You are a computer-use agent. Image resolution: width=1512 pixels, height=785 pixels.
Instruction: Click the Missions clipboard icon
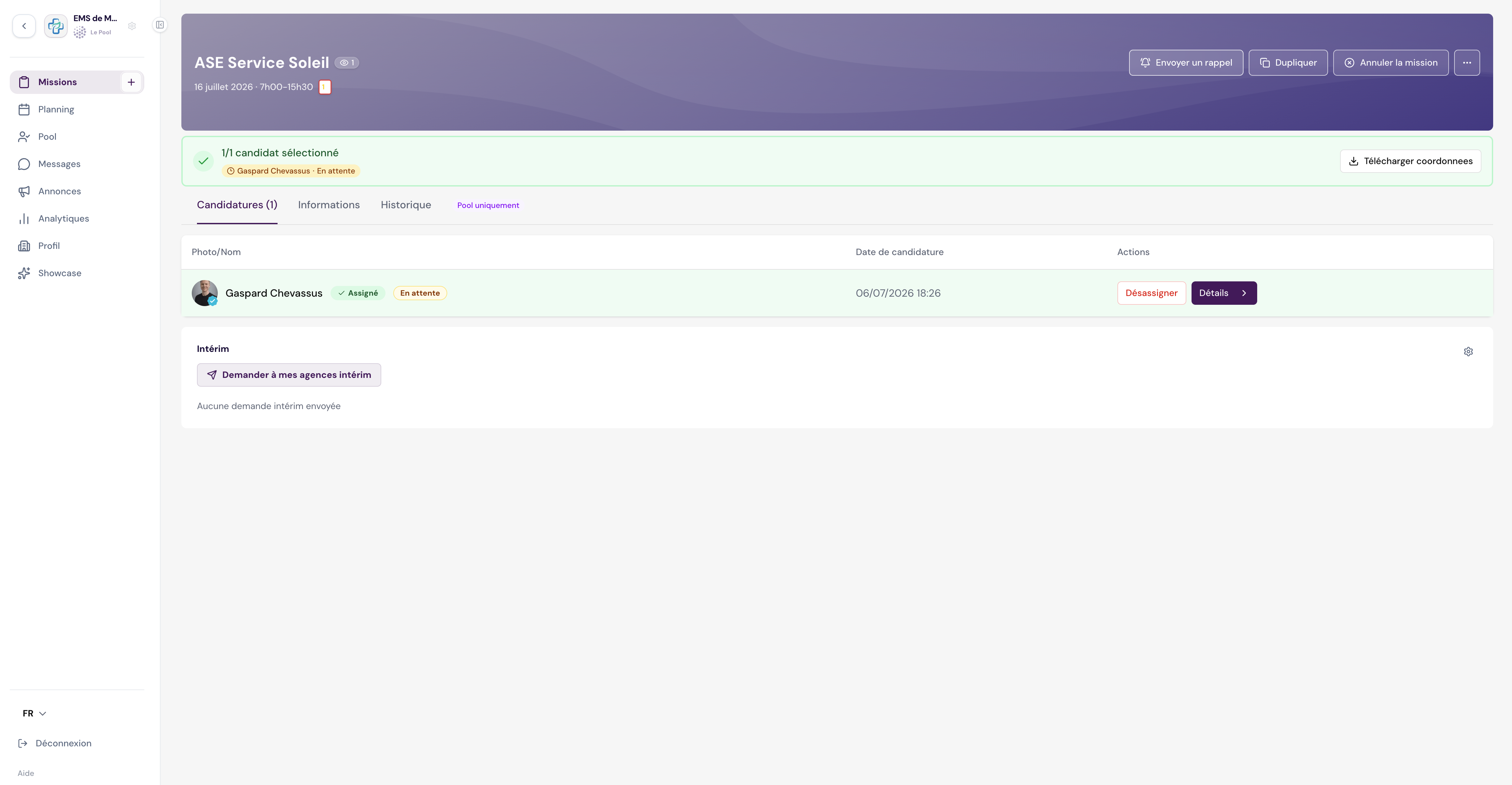pyautogui.click(x=24, y=82)
